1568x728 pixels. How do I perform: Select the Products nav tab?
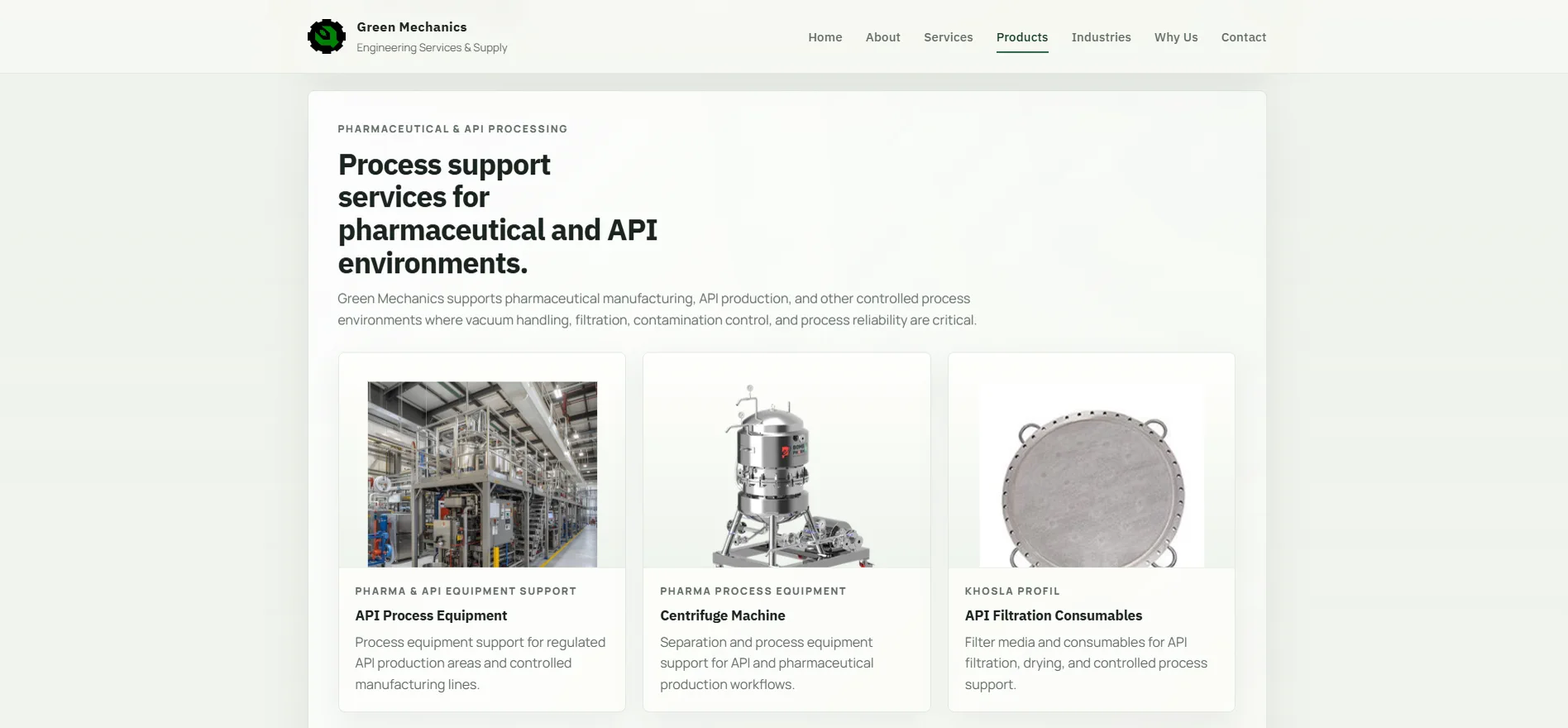pos(1021,37)
